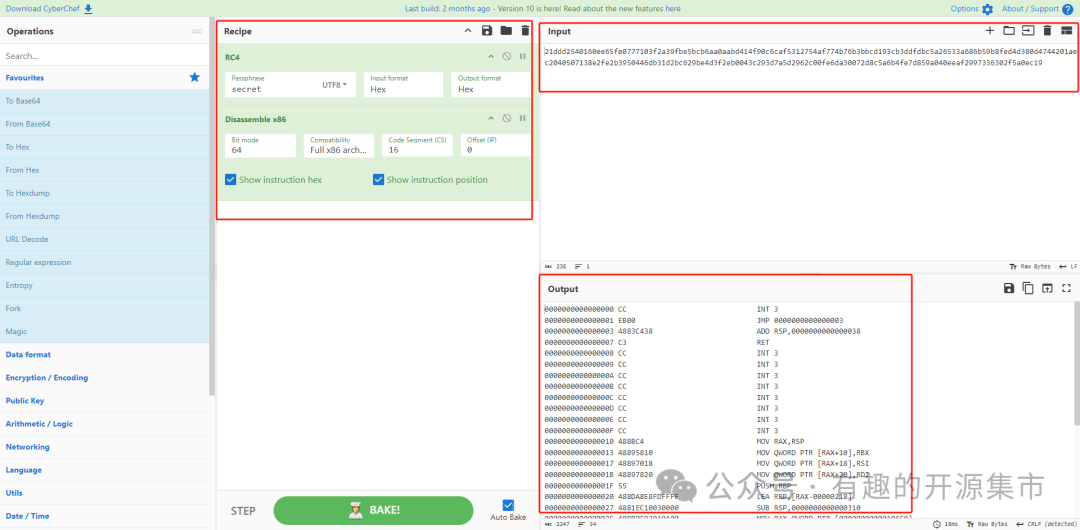Save the output to a file
The height and width of the screenshot is (530, 1080).
point(1009,288)
